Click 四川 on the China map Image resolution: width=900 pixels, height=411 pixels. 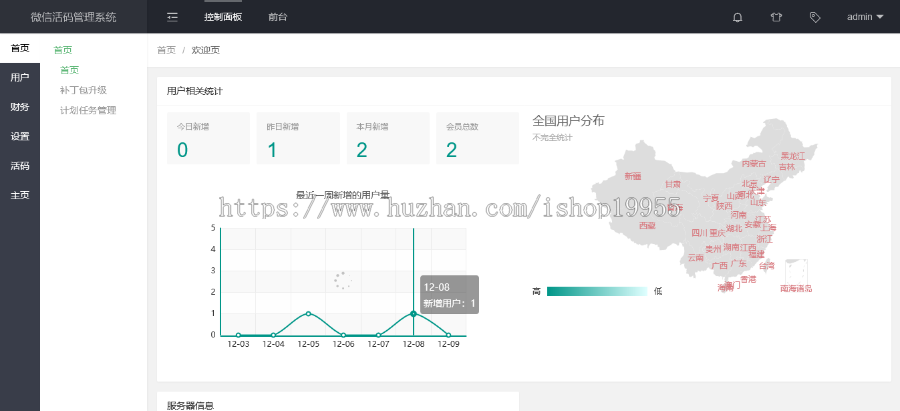(699, 233)
